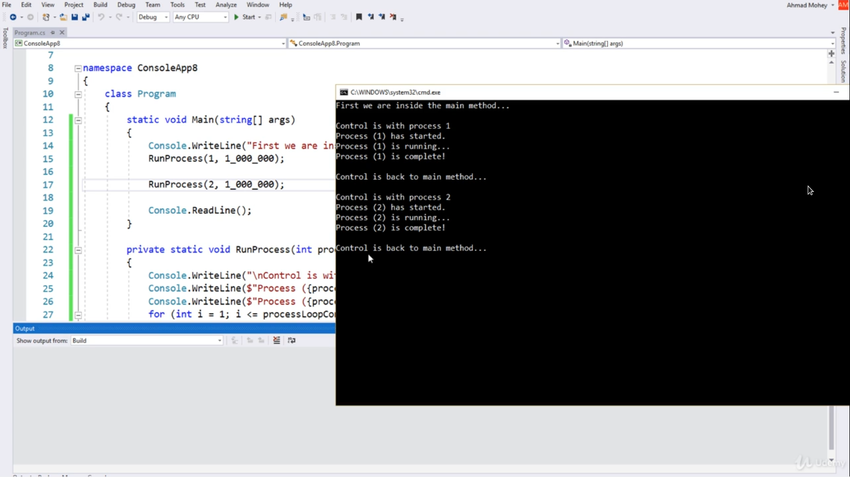Viewport: 850px width, 477px height.
Task: Start debugging with the green Start button
Action: click(244, 17)
